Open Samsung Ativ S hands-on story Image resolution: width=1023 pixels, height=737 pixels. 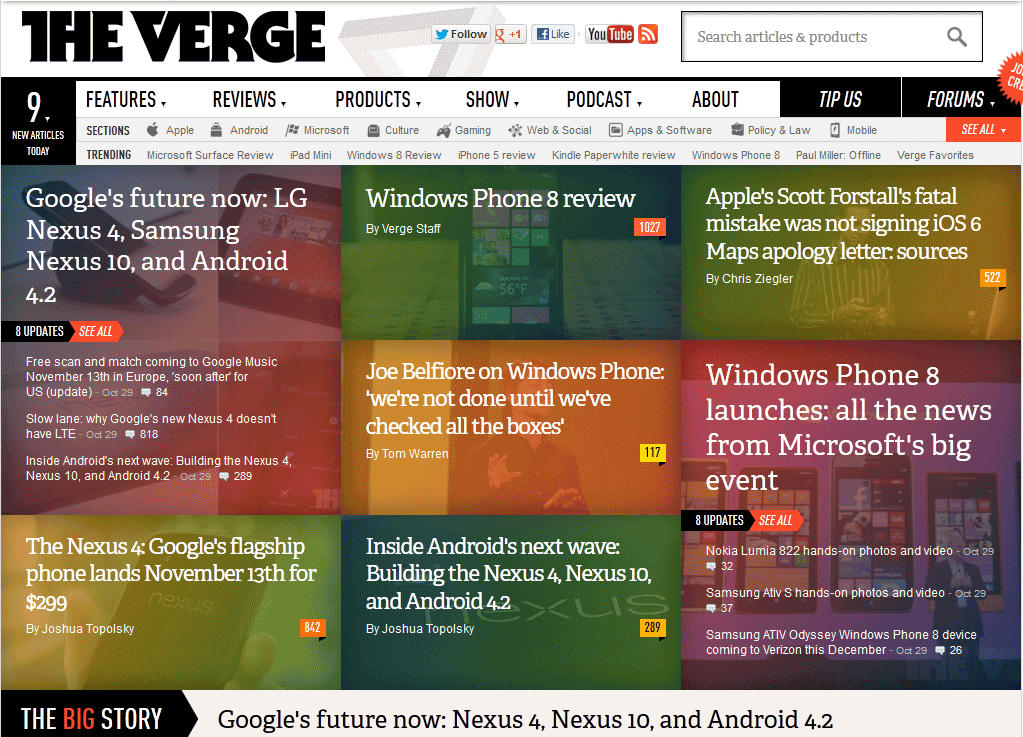[825, 593]
